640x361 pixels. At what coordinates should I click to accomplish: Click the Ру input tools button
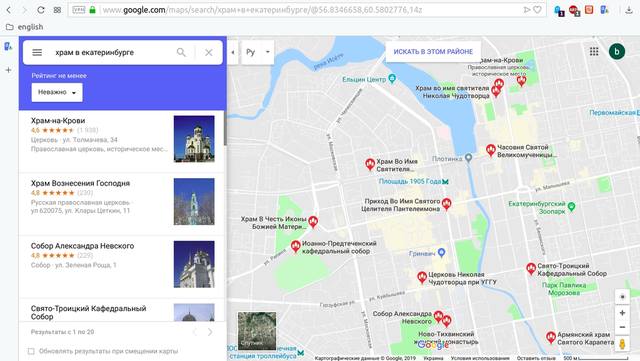[251, 52]
